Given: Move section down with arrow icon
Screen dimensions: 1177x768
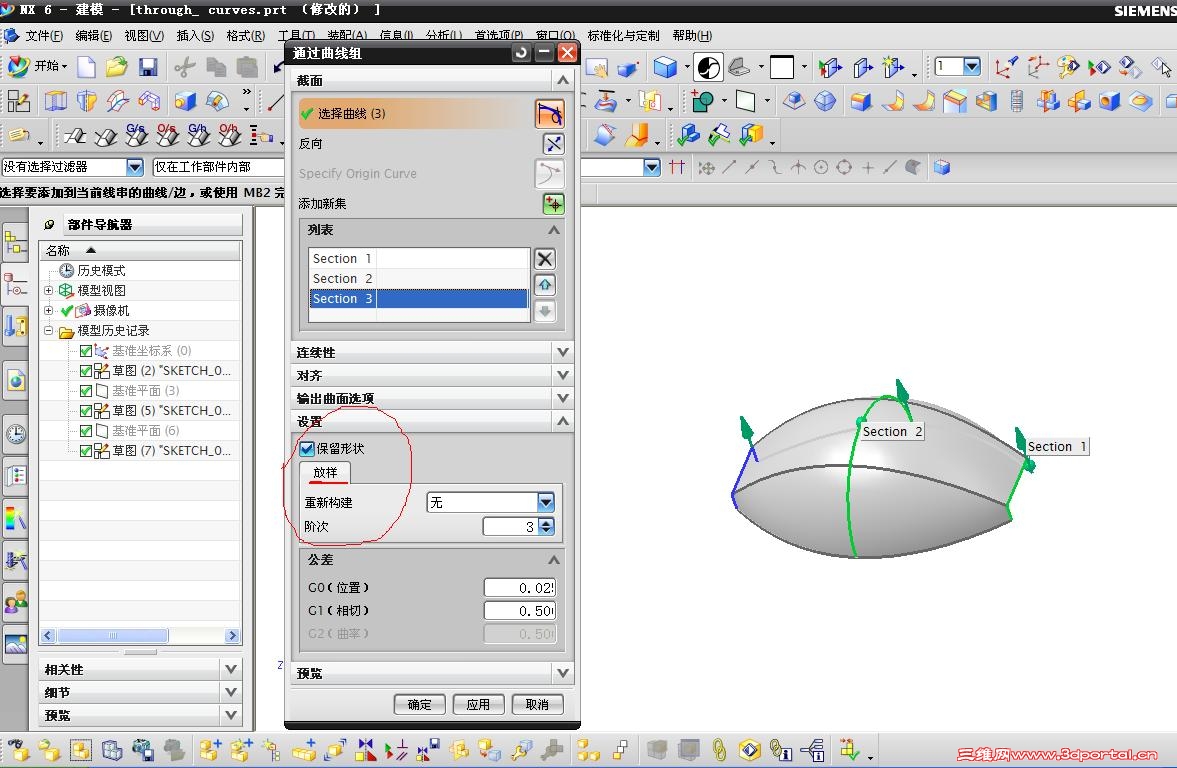Looking at the screenshot, I should click(545, 311).
